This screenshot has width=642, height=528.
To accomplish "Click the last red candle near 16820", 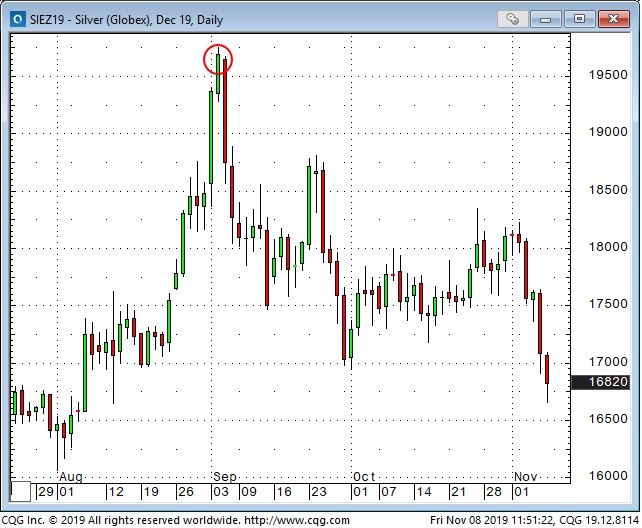I will [x=547, y=369].
